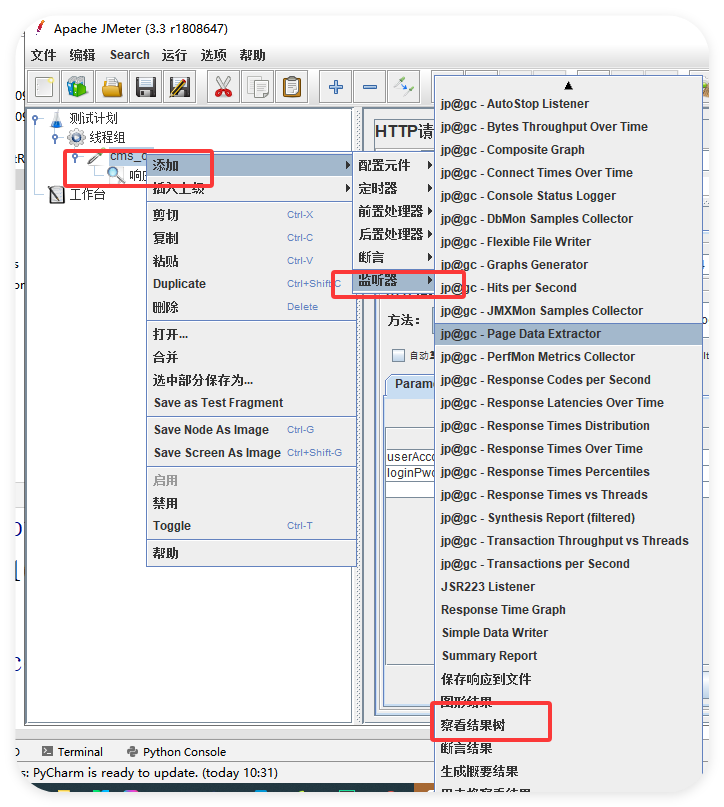Choose 合并 from context menu
724x807 pixels.
tap(252, 357)
